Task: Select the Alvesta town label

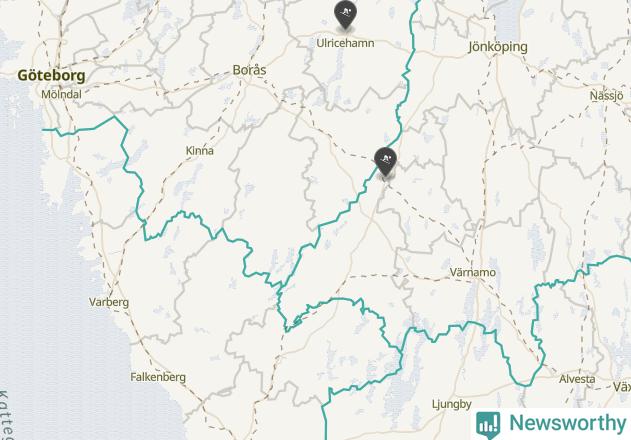Action: click(x=577, y=379)
